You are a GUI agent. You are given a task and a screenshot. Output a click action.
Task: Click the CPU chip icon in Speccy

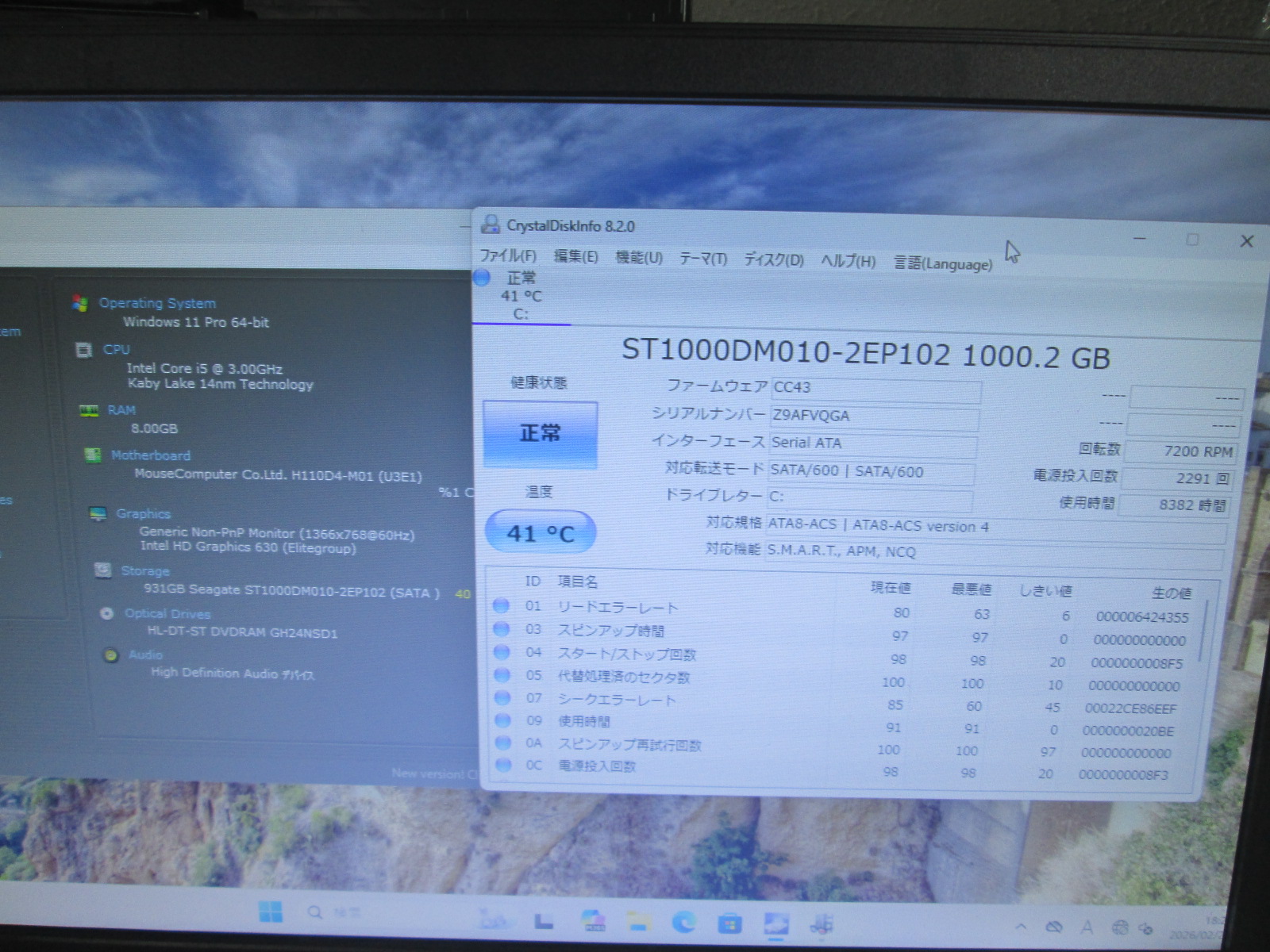tap(83, 350)
